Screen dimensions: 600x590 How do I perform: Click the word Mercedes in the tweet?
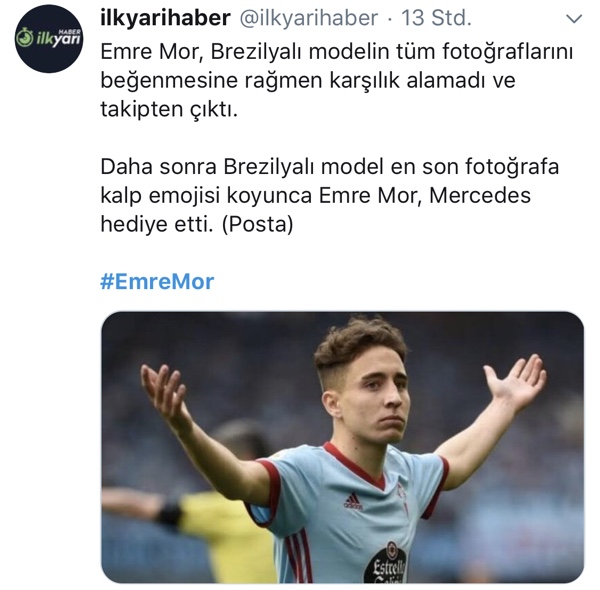pos(480,196)
